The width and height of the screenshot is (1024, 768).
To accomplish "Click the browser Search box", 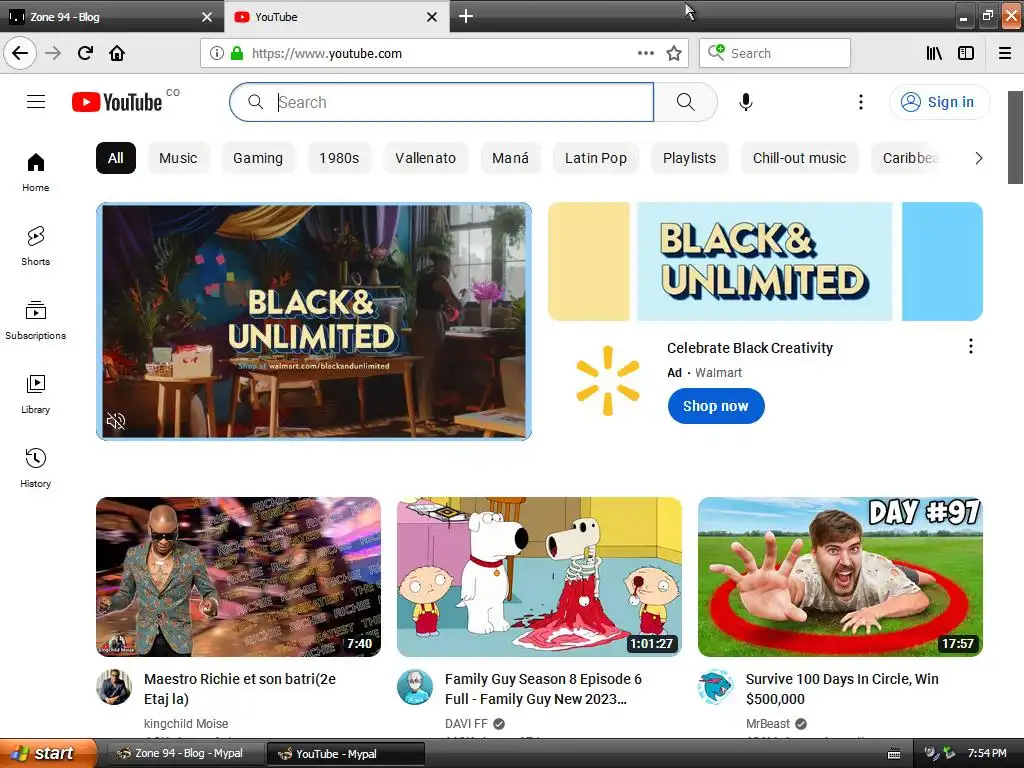I will click(775, 53).
